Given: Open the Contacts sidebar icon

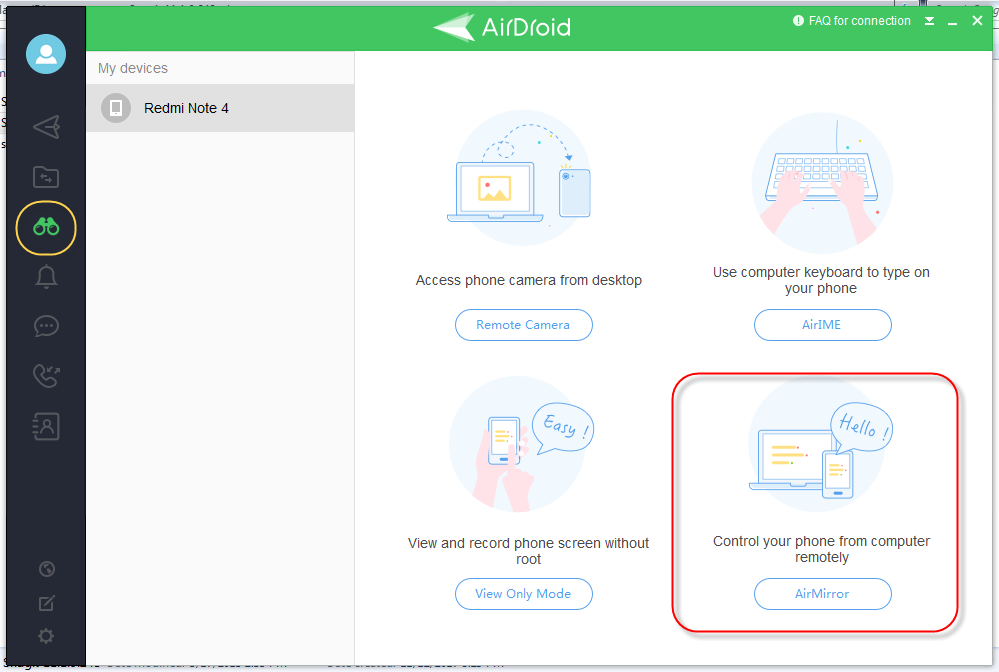Looking at the screenshot, I should (45, 426).
